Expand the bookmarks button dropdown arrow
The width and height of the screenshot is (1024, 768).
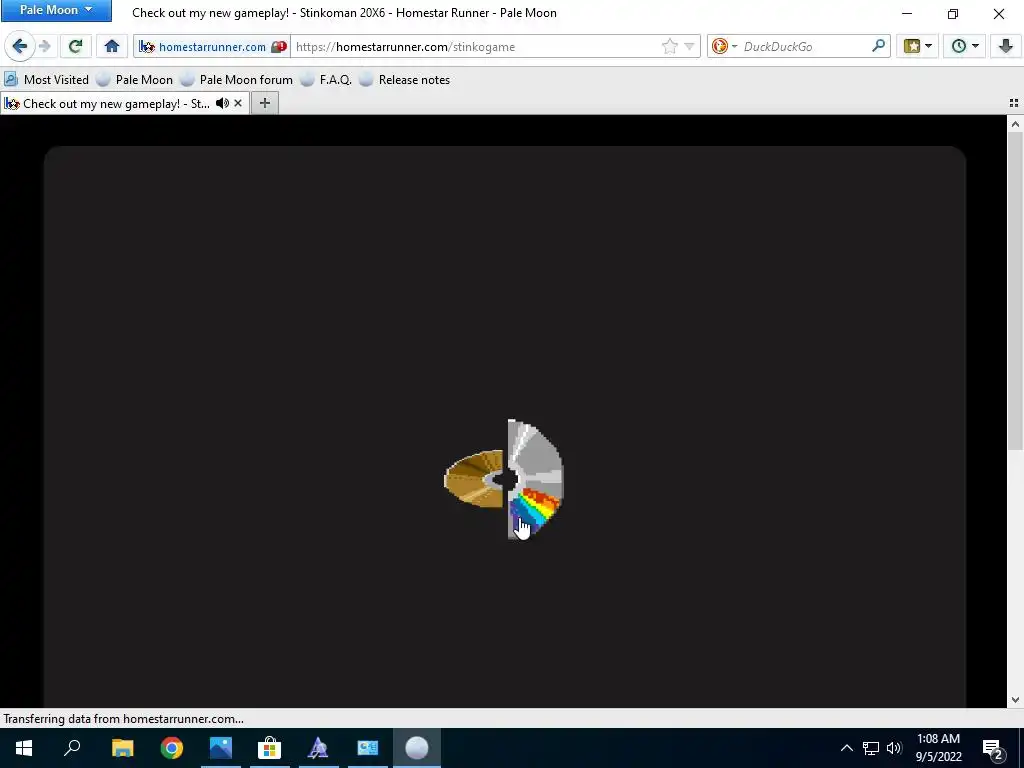tap(929, 46)
